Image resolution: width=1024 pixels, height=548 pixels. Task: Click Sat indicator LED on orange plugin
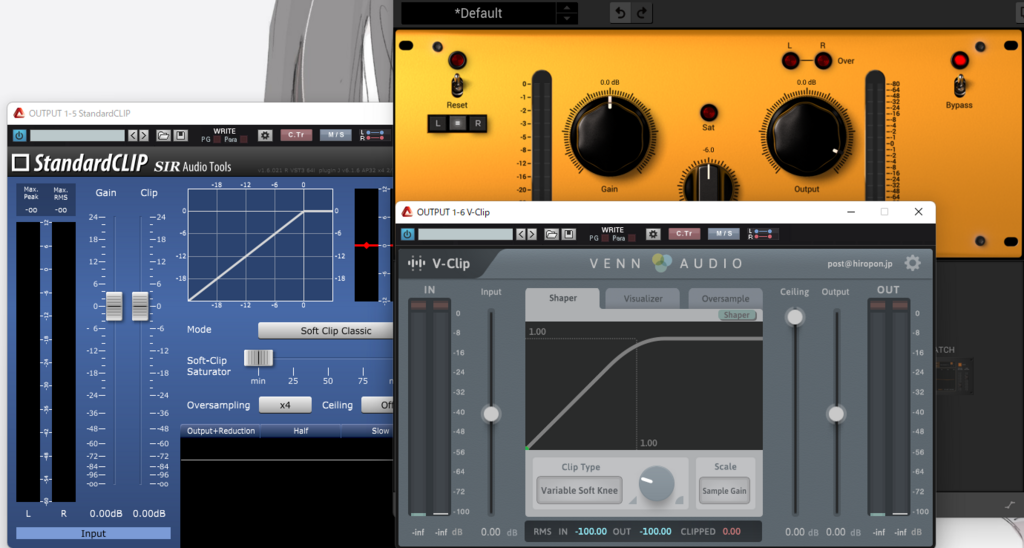(709, 112)
